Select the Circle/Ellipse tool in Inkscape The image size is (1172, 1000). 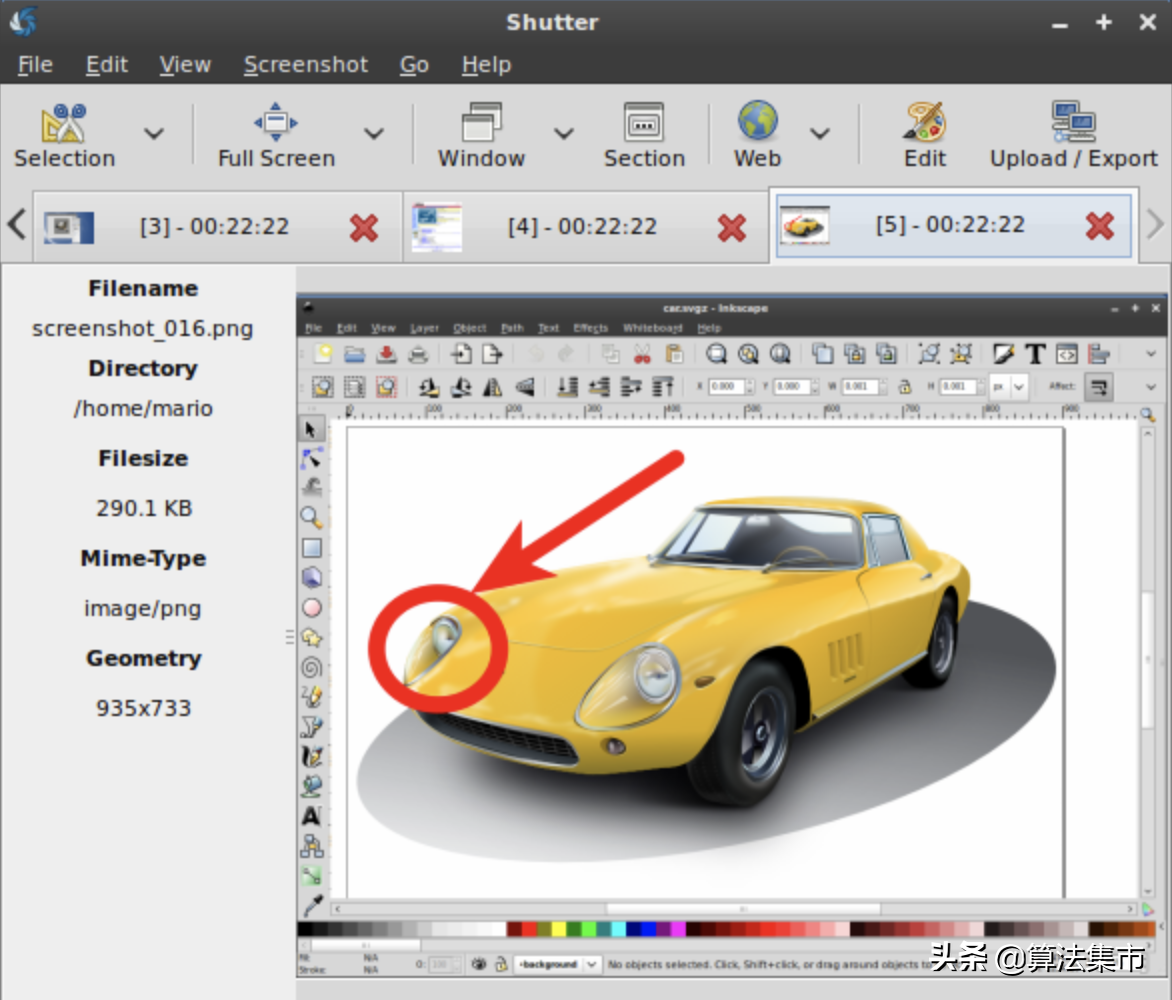[312, 608]
